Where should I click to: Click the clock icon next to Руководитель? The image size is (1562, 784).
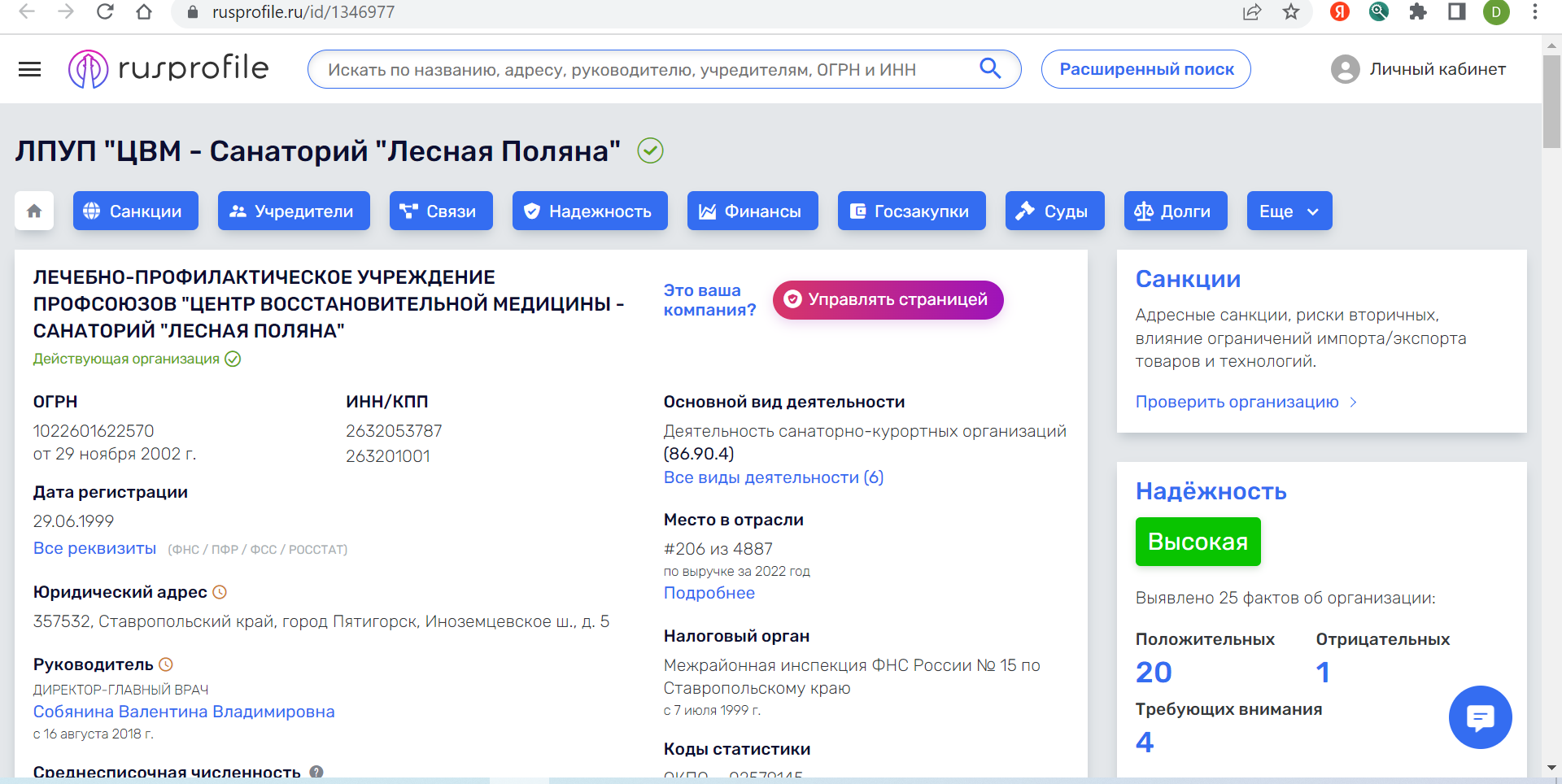point(166,664)
